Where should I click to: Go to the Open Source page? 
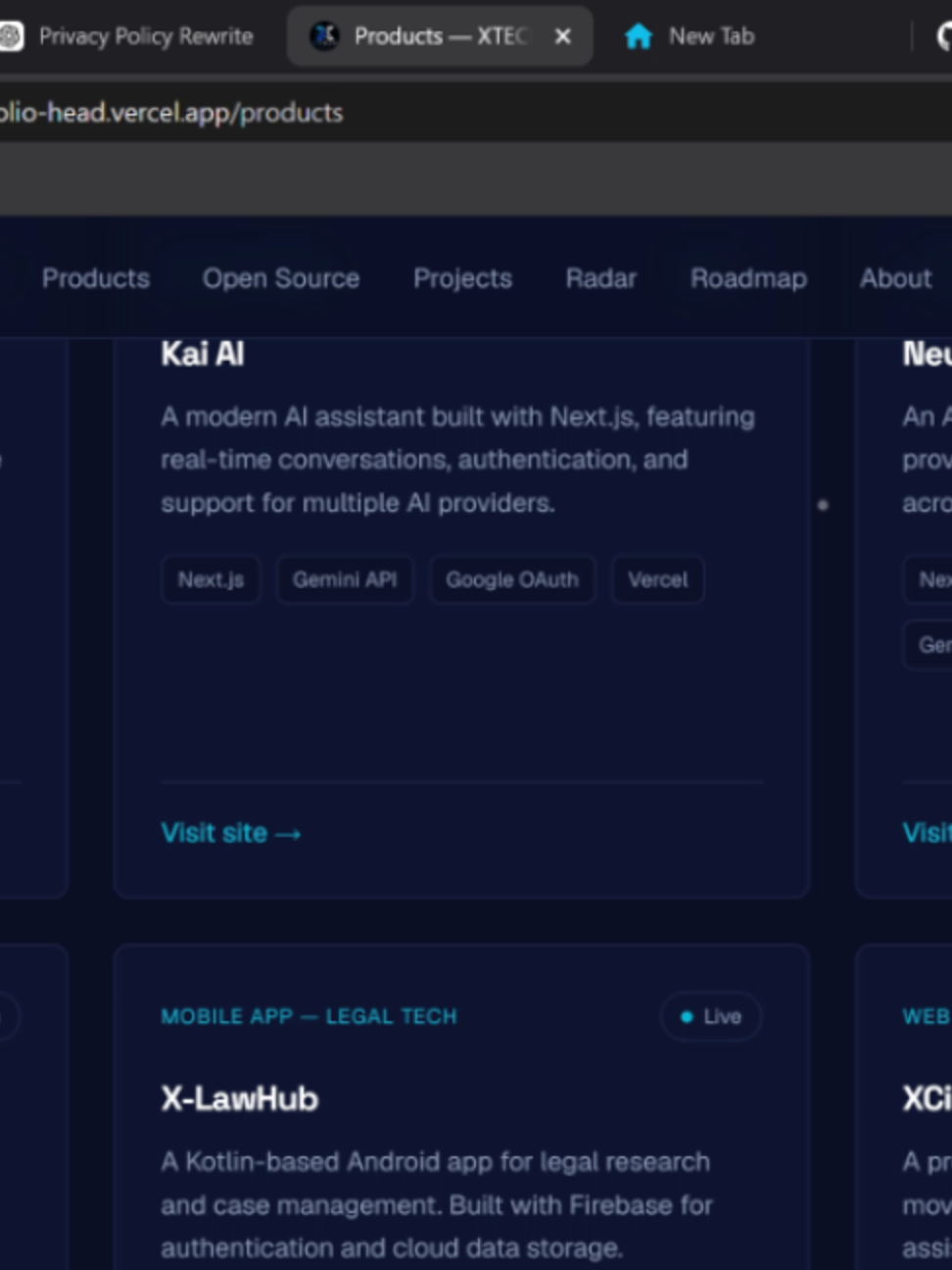pyautogui.click(x=281, y=278)
